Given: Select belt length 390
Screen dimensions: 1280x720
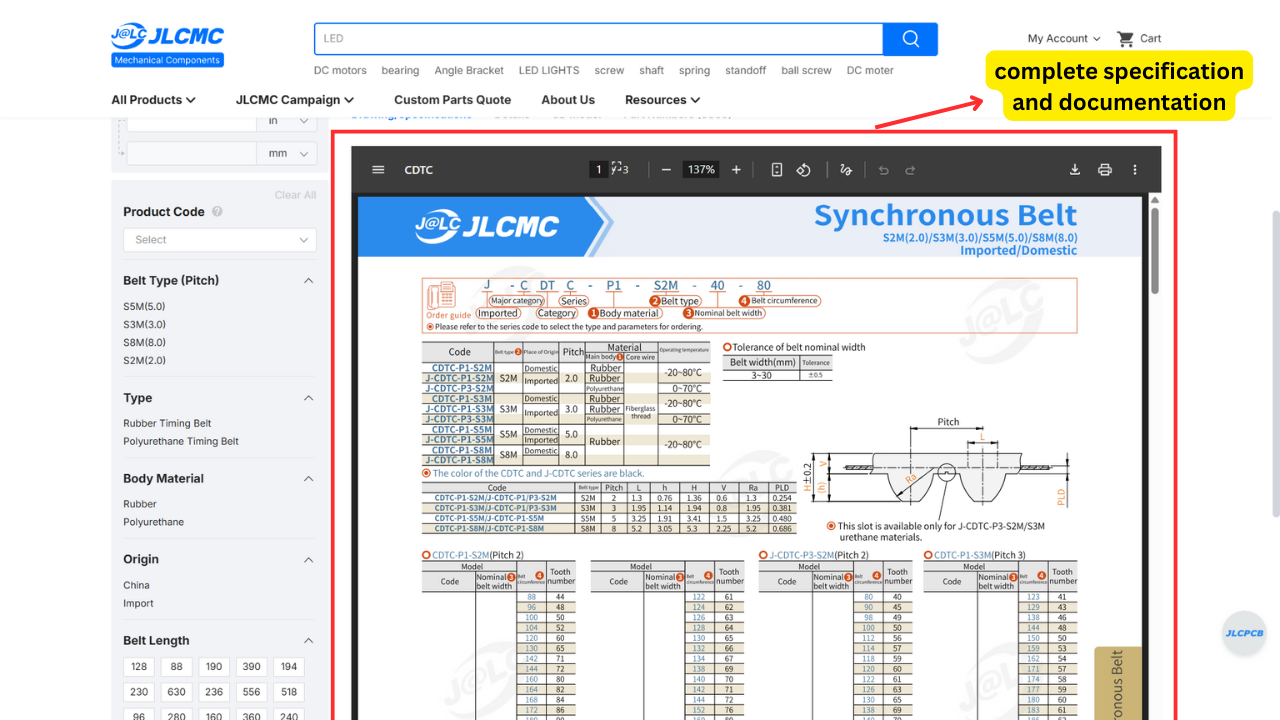Looking at the screenshot, I should [x=252, y=667].
